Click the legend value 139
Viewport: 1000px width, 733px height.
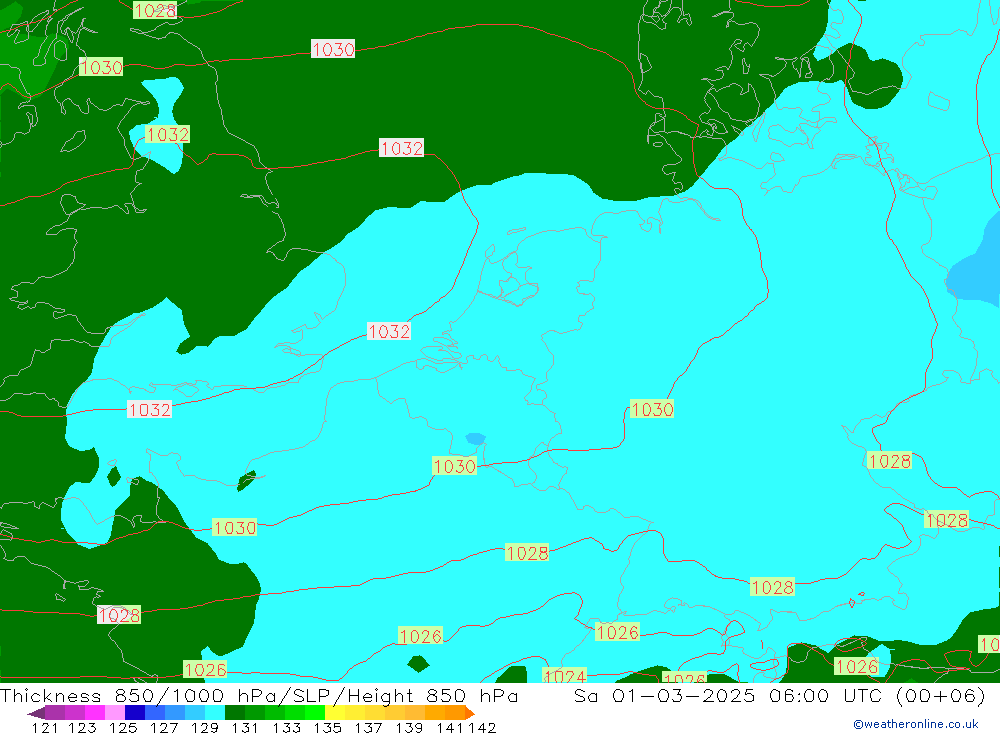[x=409, y=728]
